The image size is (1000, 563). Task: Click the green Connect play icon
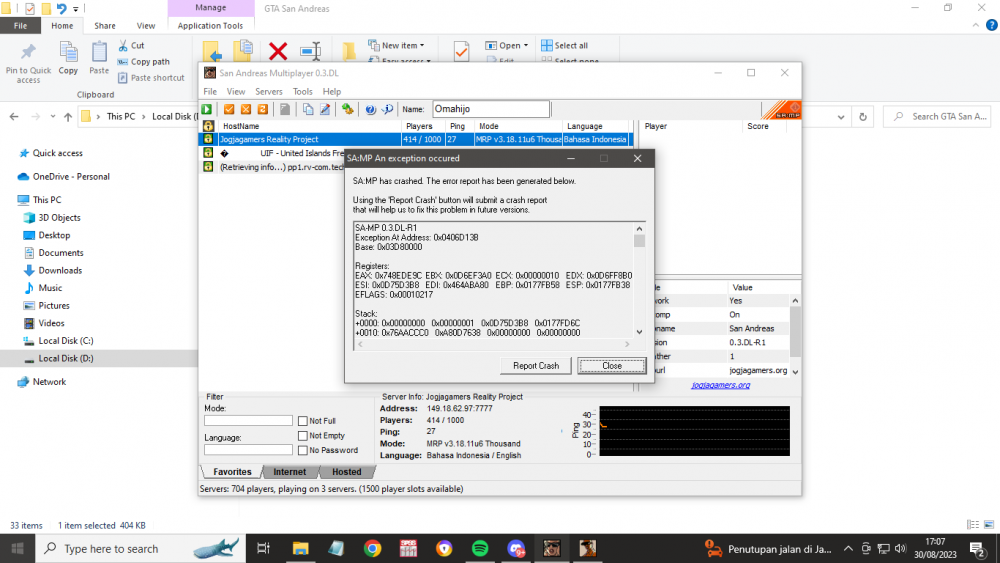(x=207, y=109)
